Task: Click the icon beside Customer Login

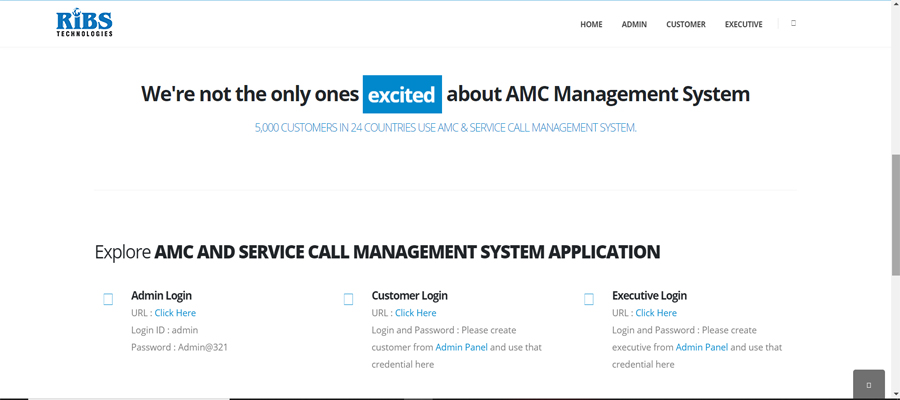Action: 348,299
